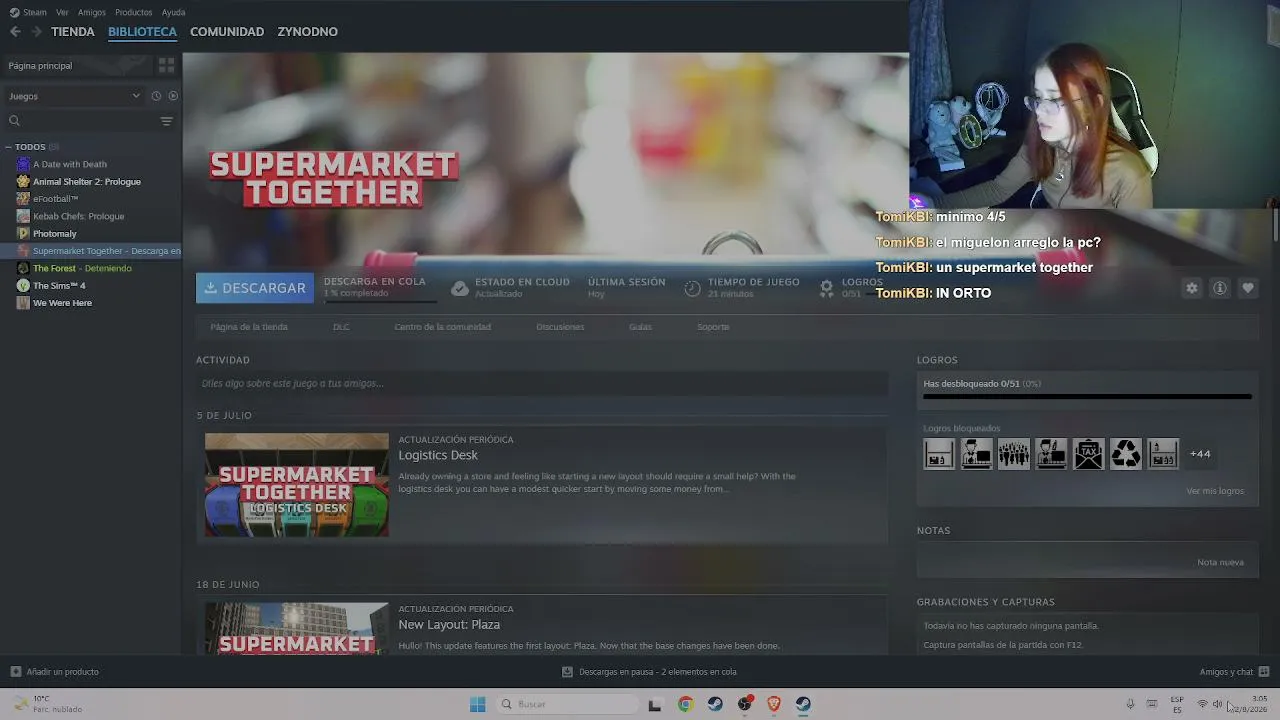The height and width of the screenshot is (720, 1280).
Task: Select the BIBLIOTECA tab
Action: (x=142, y=32)
